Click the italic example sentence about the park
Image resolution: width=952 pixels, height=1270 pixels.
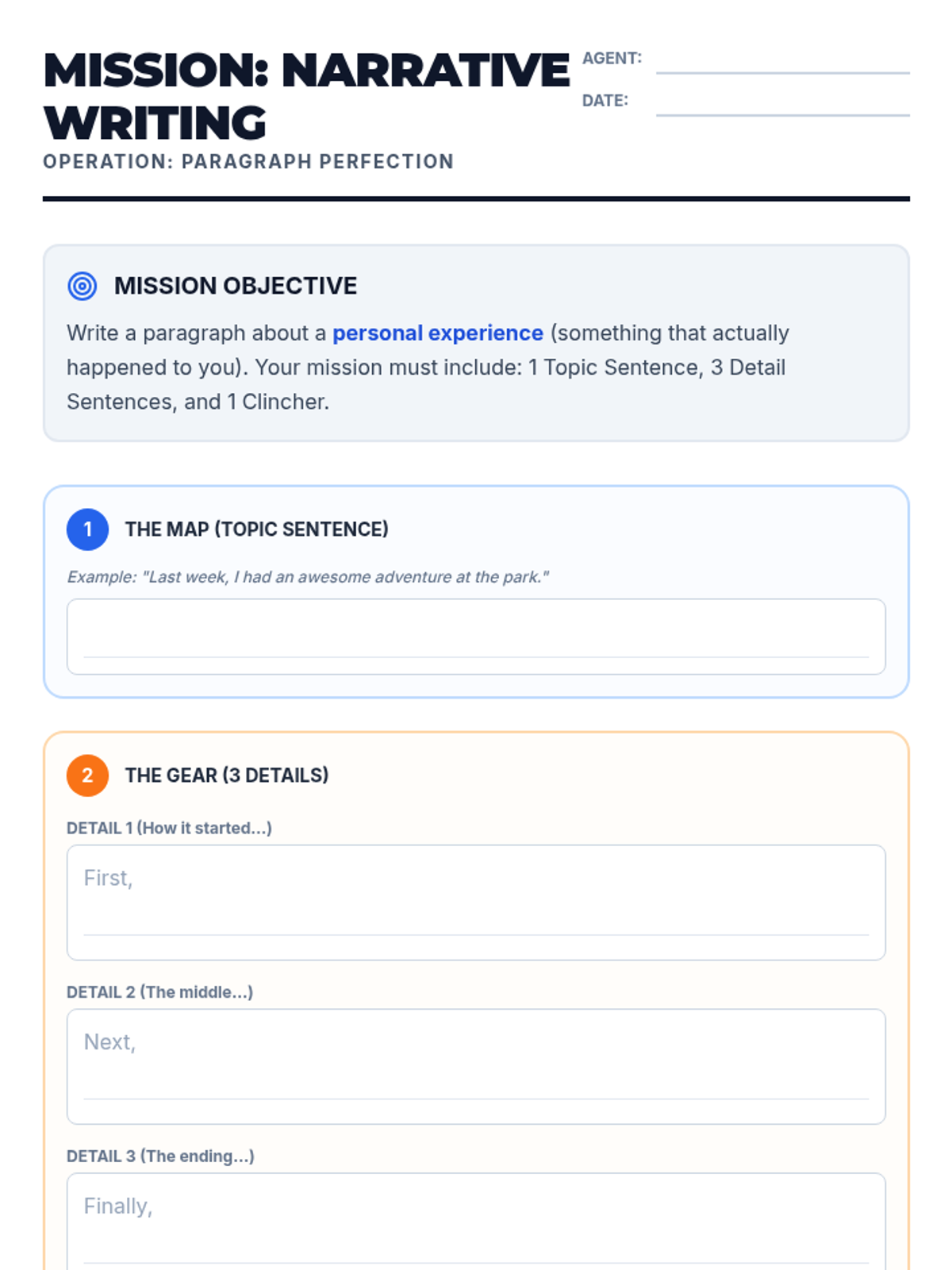tap(308, 577)
